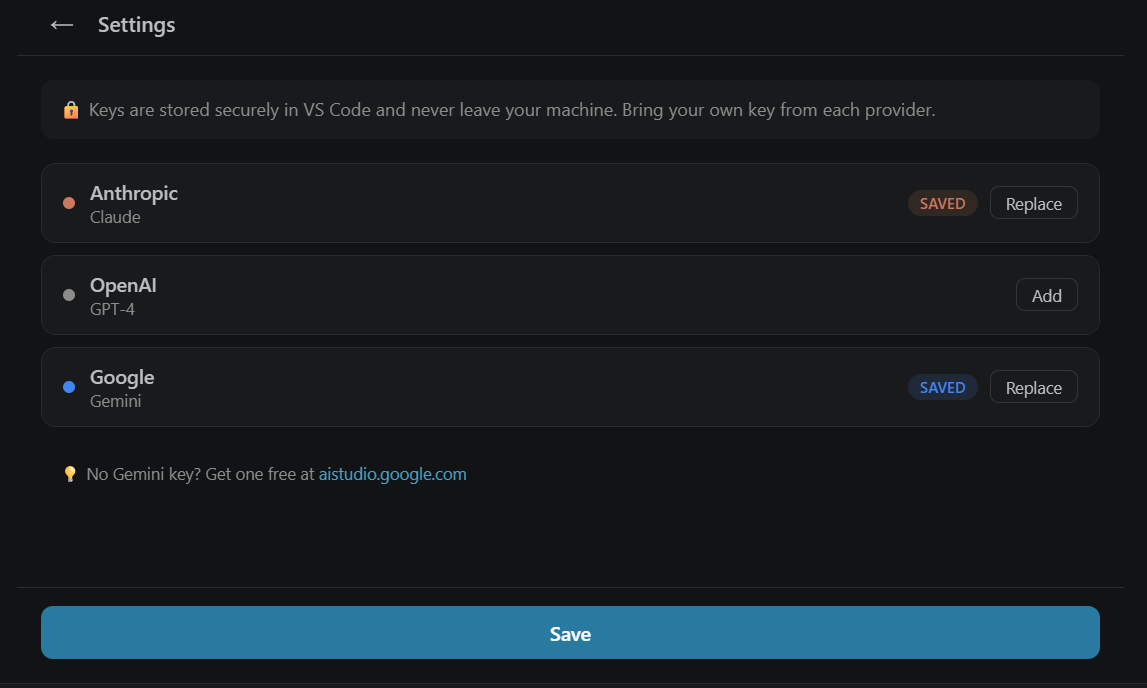Click the blue Save button
1147x688 pixels.
pyautogui.click(x=570, y=632)
